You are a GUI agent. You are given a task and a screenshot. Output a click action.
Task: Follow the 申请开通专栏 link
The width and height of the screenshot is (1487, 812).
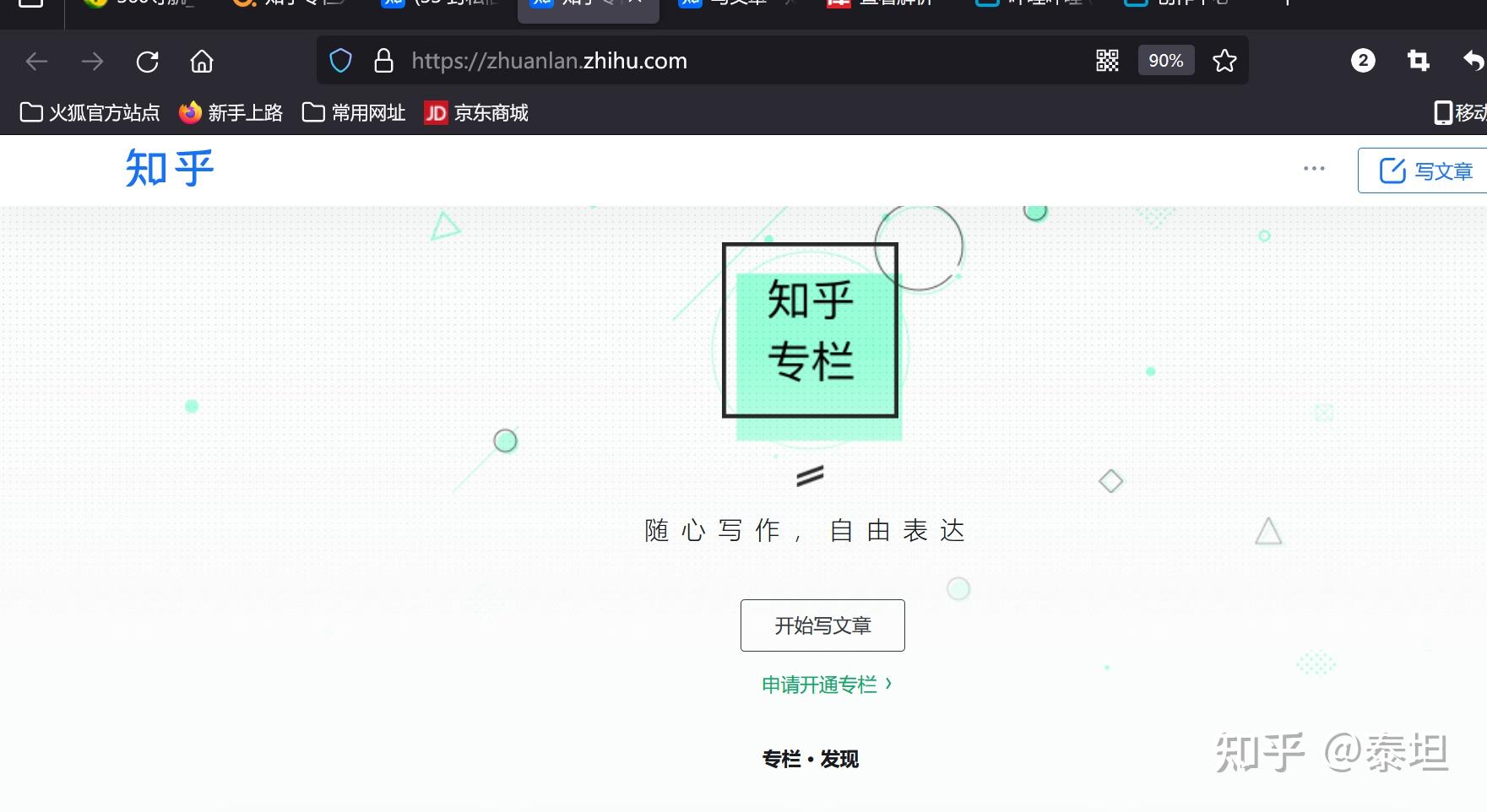click(827, 685)
